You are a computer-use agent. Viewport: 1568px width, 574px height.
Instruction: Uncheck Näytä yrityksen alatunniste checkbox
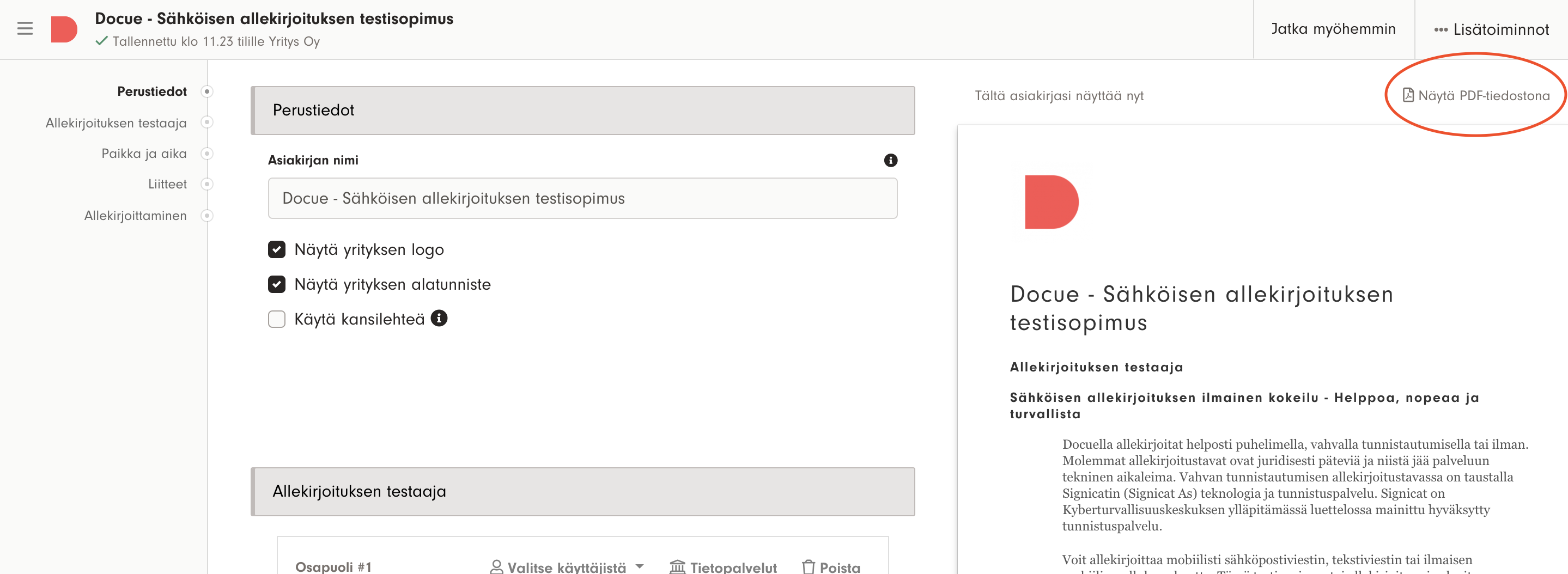(277, 284)
